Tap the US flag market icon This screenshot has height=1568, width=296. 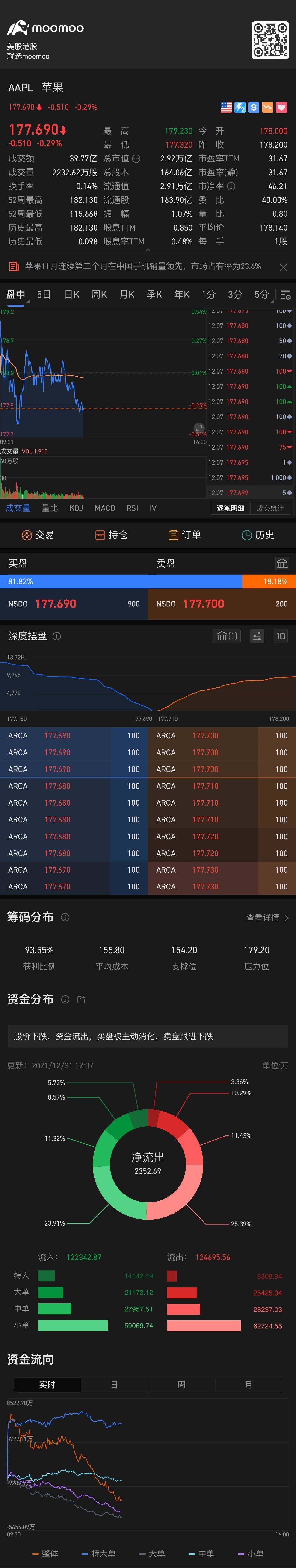coord(226,107)
